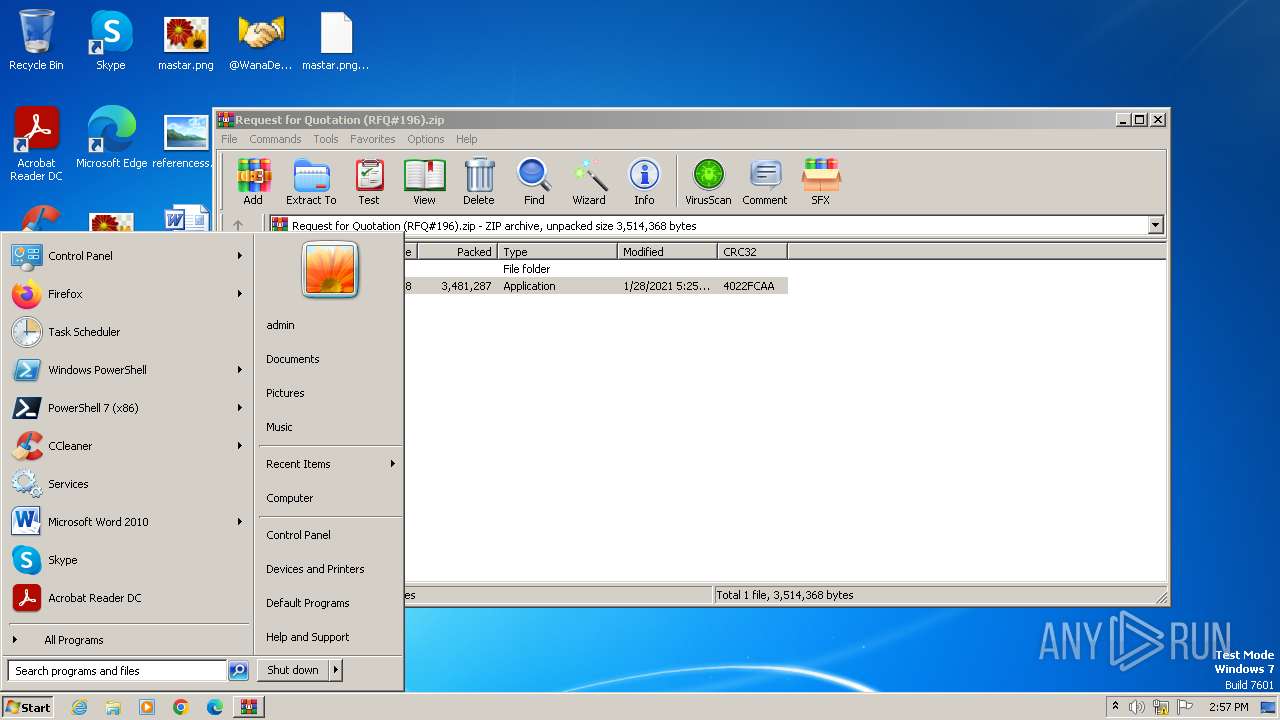Open Devices and Printers

pyautogui.click(x=315, y=569)
